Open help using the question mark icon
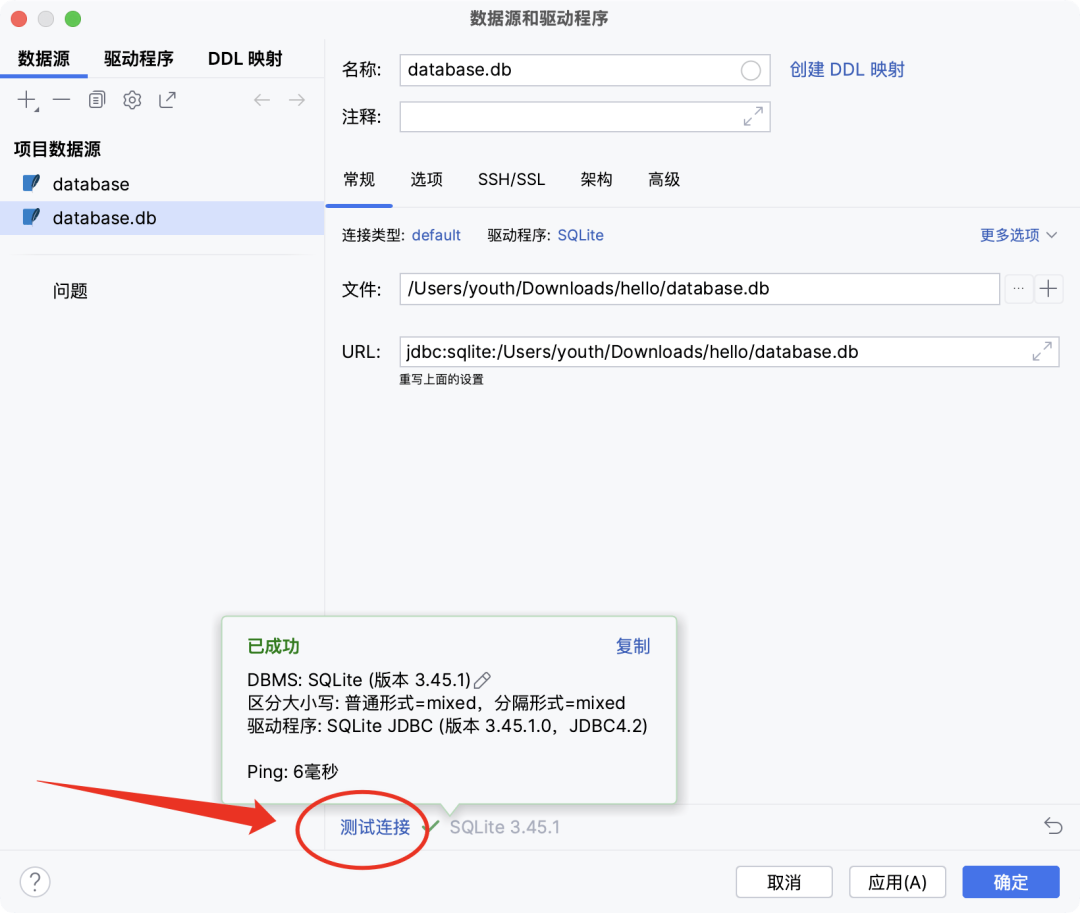1080x913 pixels. (34, 881)
